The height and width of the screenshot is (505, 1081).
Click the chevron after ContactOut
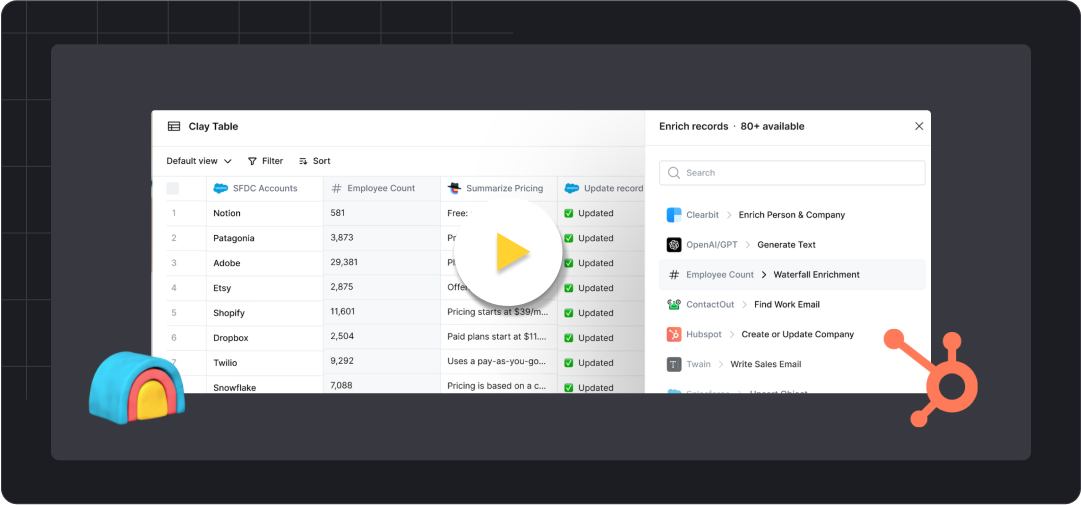[x=745, y=305]
